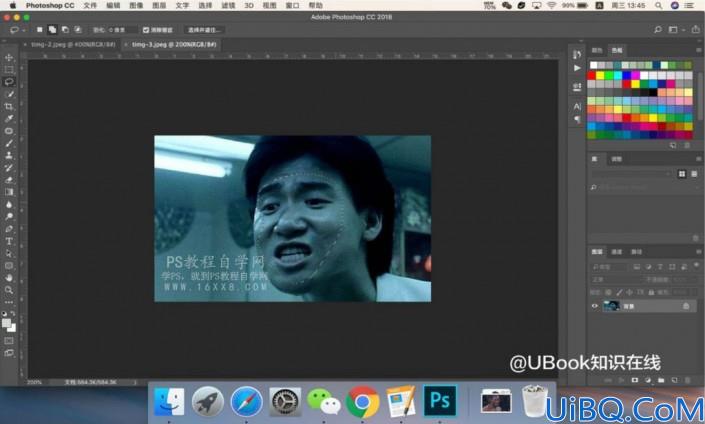Viewport: 705px width, 424px height.
Task: Switch default foreground and background colors
Action: [4, 313]
